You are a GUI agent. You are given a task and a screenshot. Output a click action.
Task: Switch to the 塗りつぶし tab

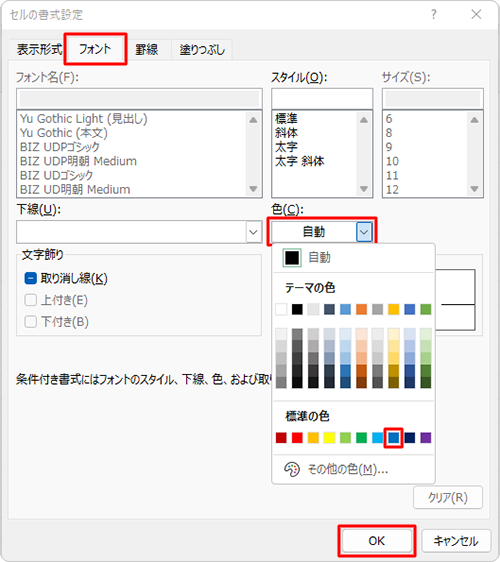pyautogui.click(x=202, y=49)
